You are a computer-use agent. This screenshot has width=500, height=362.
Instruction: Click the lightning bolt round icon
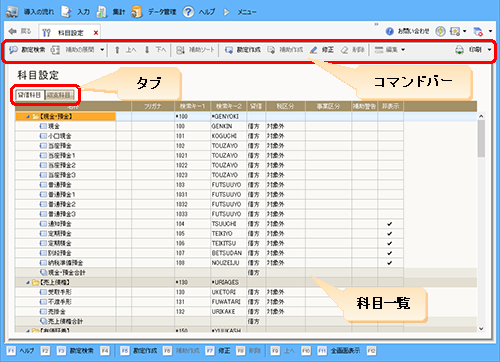pos(440,31)
